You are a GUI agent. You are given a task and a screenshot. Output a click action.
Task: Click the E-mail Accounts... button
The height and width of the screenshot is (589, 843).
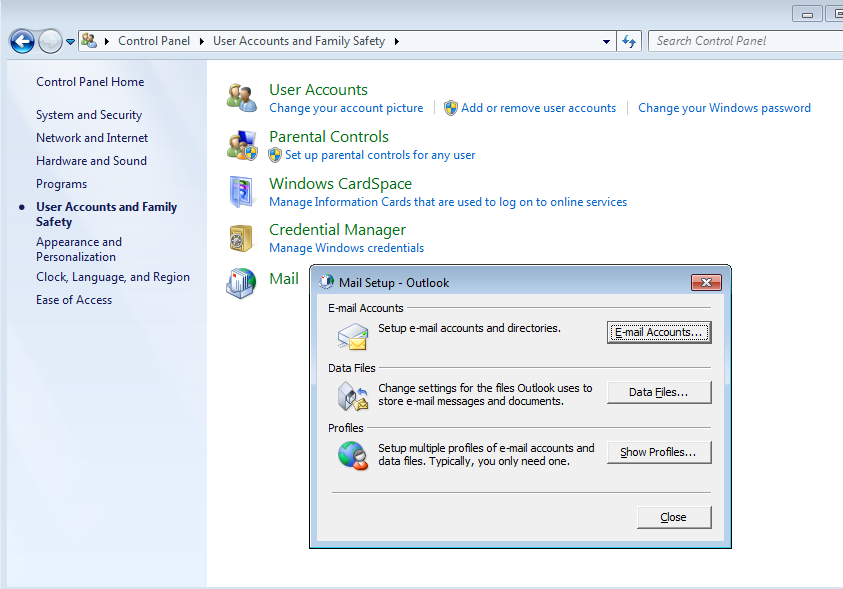coord(659,332)
